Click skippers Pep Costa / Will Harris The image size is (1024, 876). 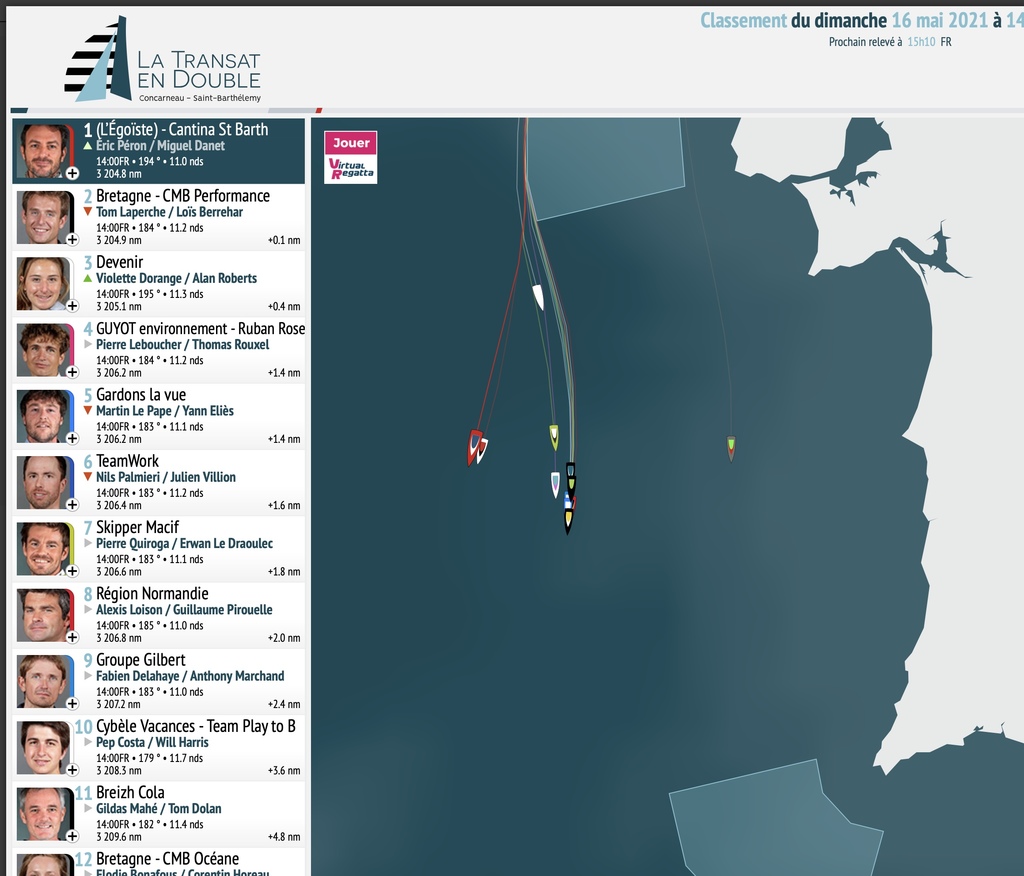(152, 742)
